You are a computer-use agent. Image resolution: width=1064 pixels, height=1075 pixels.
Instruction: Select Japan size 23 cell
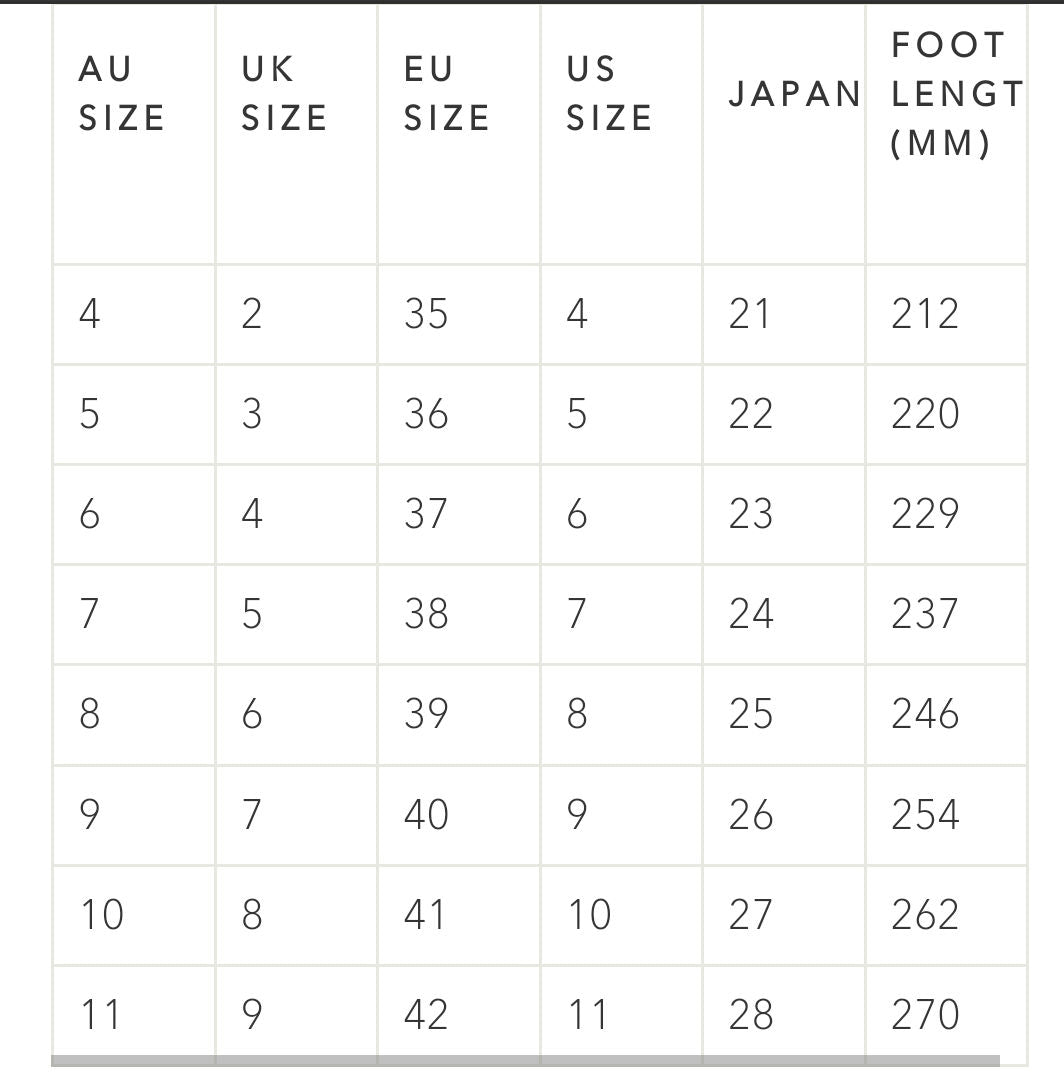pyautogui.click(x=751, y=514)
